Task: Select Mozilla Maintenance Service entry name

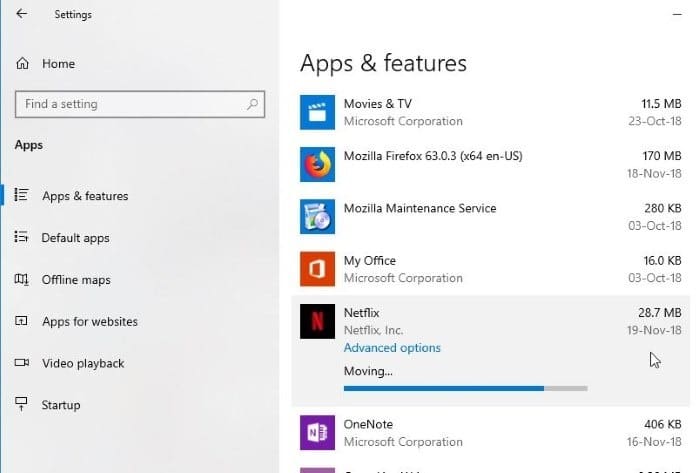Action: tap(420, 208)
